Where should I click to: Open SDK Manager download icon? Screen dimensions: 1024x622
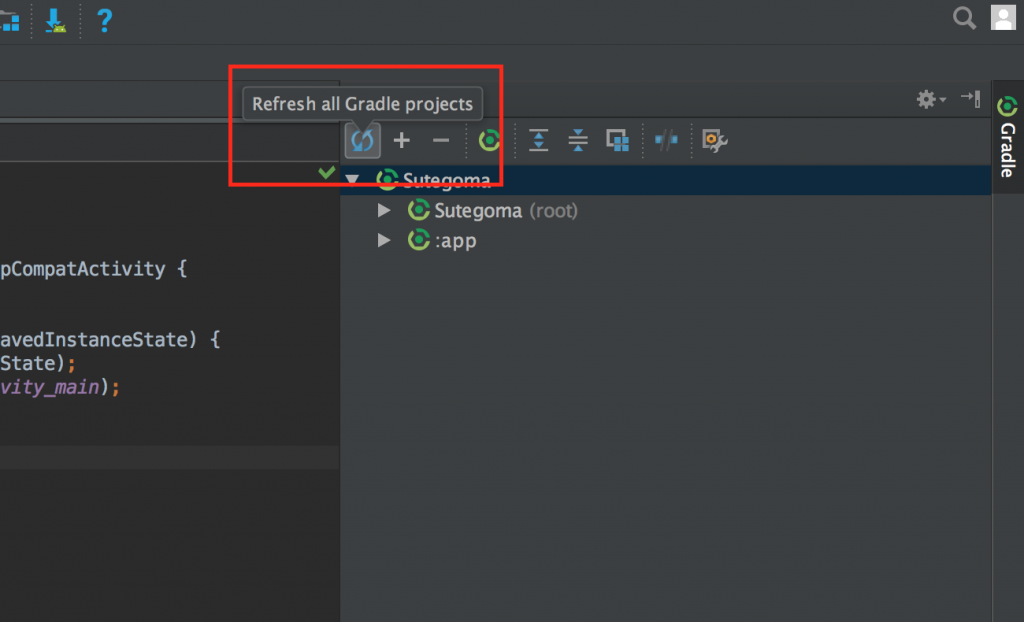tap(56, 19)
